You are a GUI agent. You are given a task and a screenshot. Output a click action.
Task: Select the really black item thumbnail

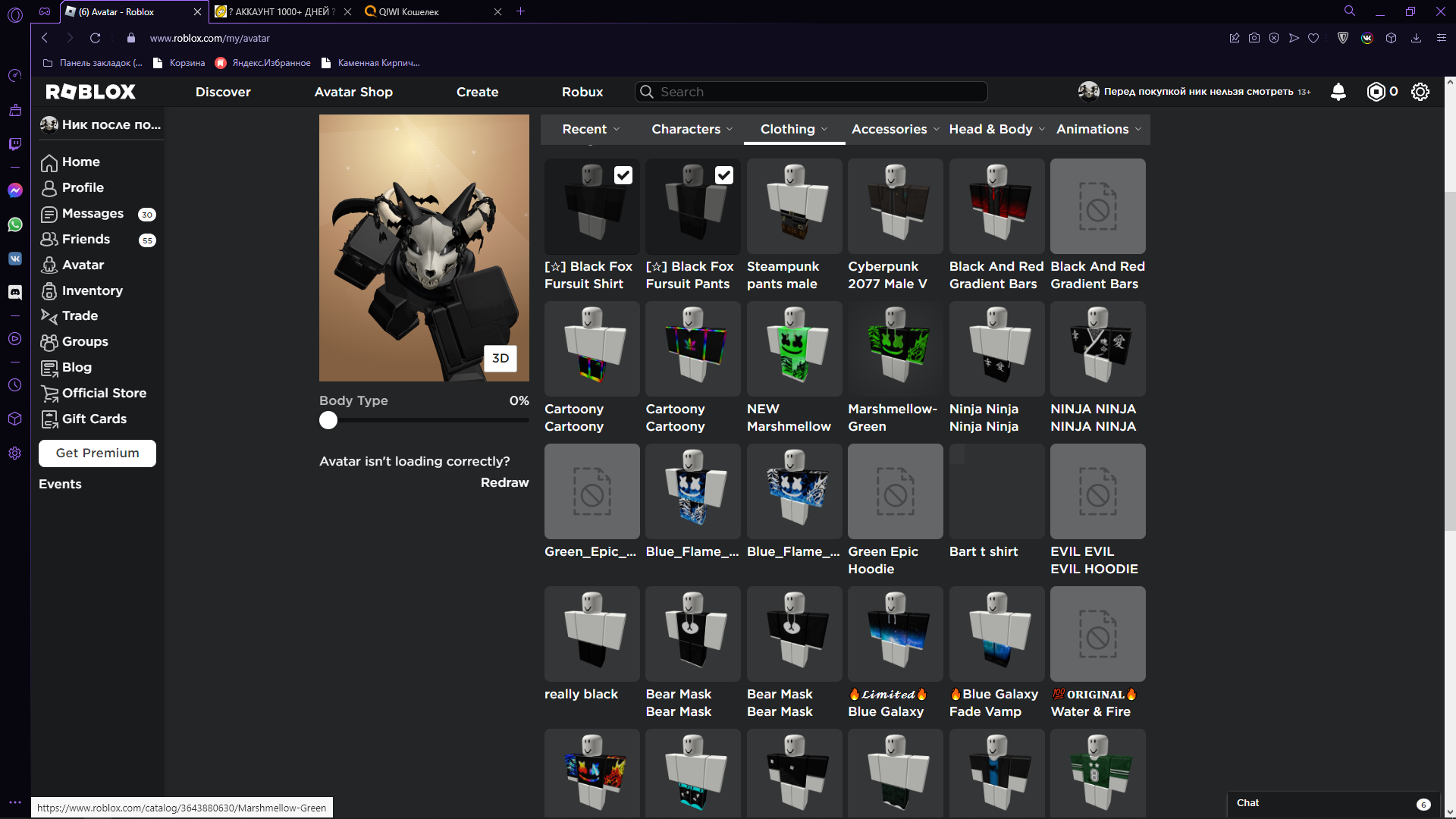591,634
